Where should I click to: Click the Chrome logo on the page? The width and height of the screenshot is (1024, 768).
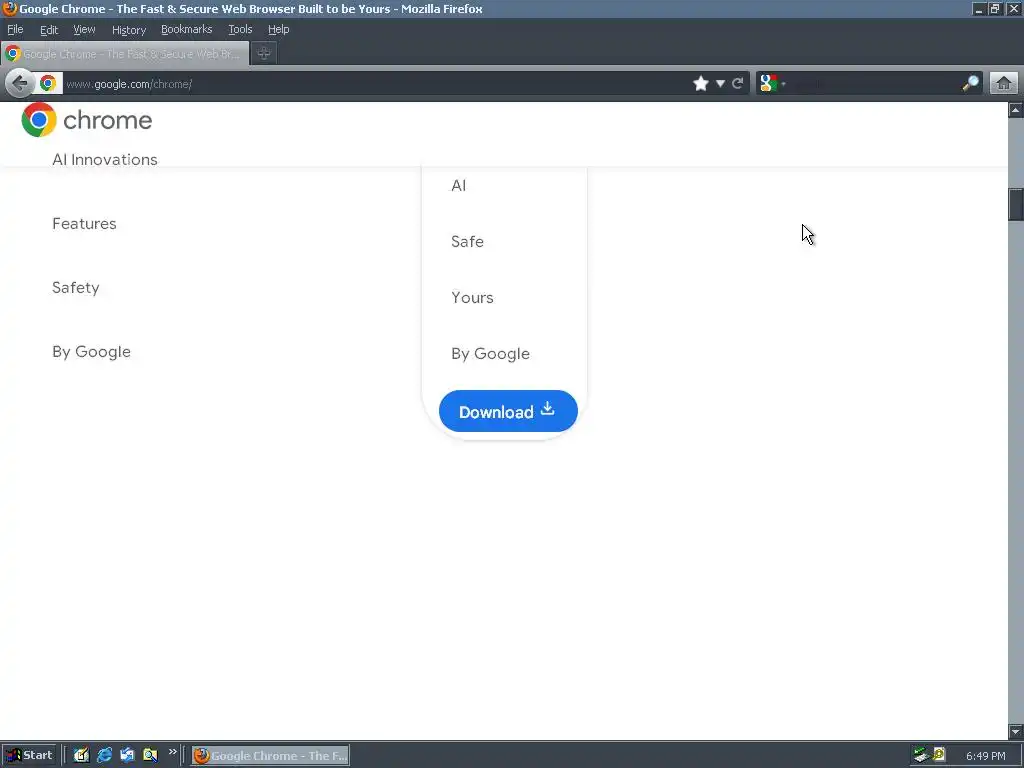(39, 120)
